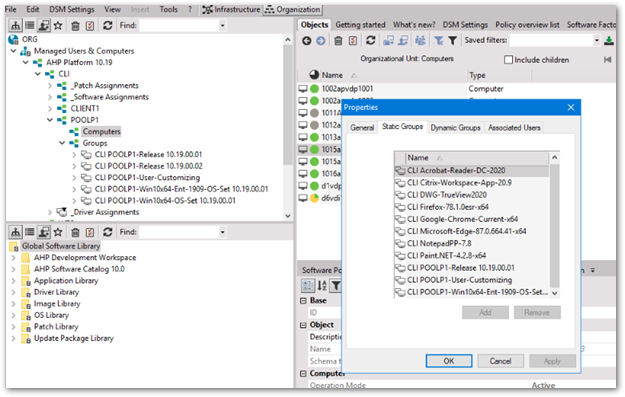Toggle the user-computer view button in Software Library toolbar
Screen dimensions: 625x397
click(44, 232)
